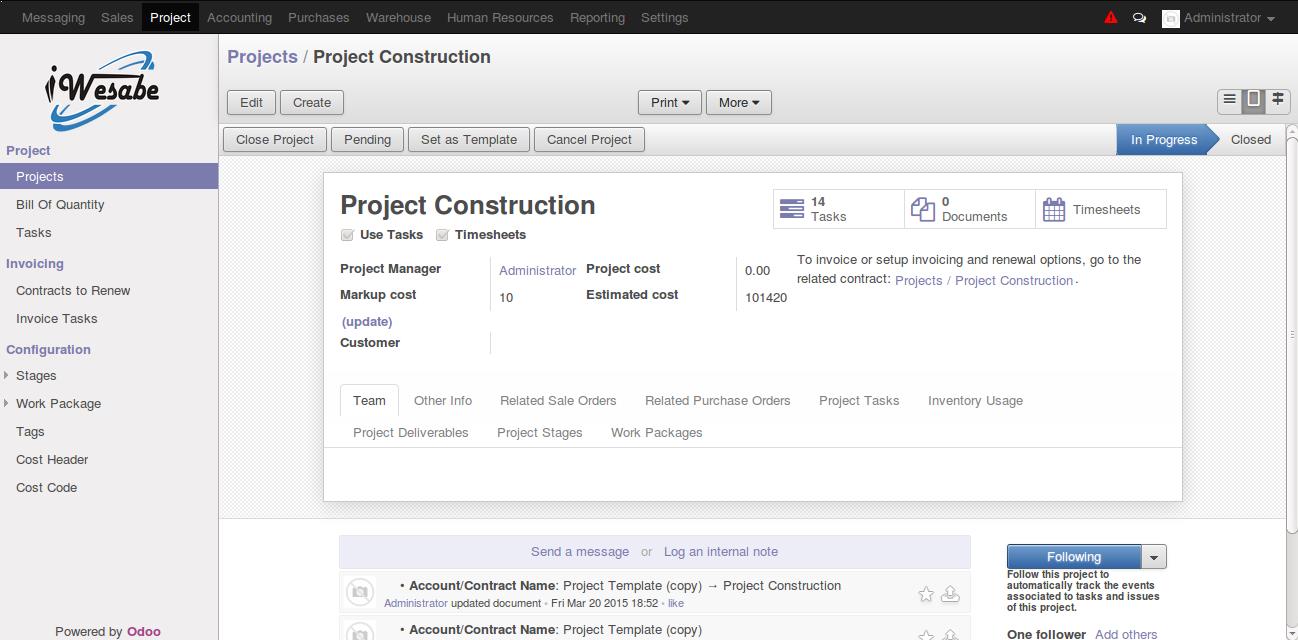Switch to the Other Info tab

tap(443, 400)
